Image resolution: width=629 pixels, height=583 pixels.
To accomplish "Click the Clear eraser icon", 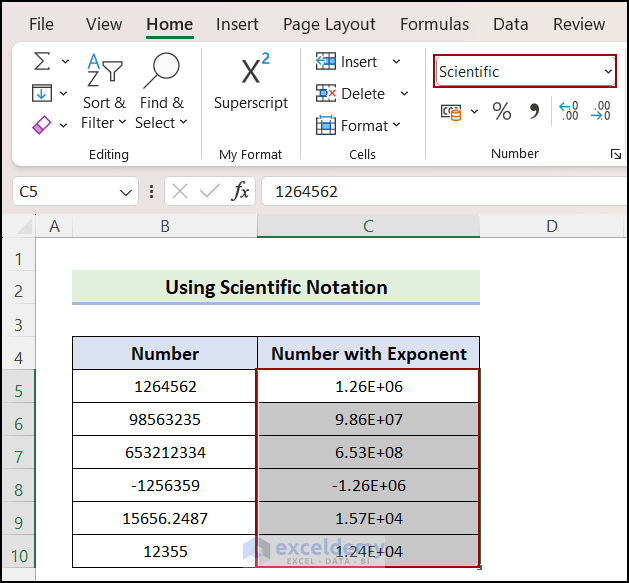I will [42, 125].
